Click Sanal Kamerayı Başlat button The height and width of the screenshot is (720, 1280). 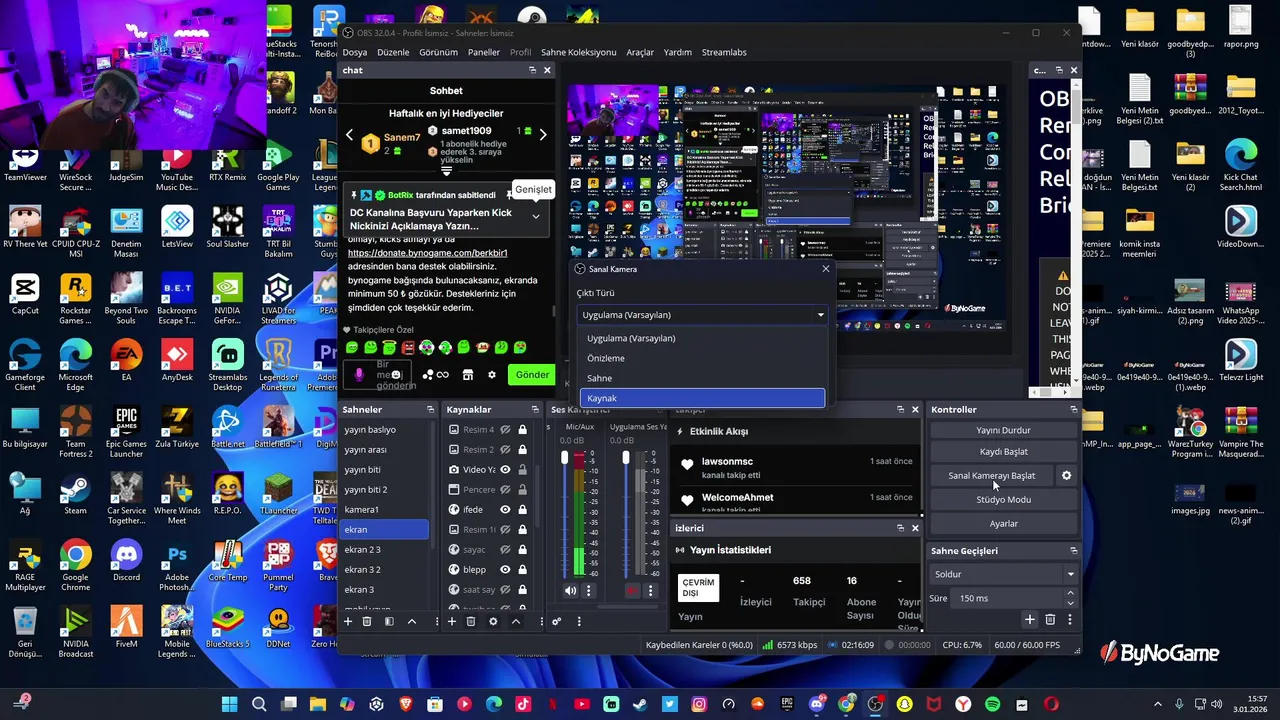pos(992,475)
